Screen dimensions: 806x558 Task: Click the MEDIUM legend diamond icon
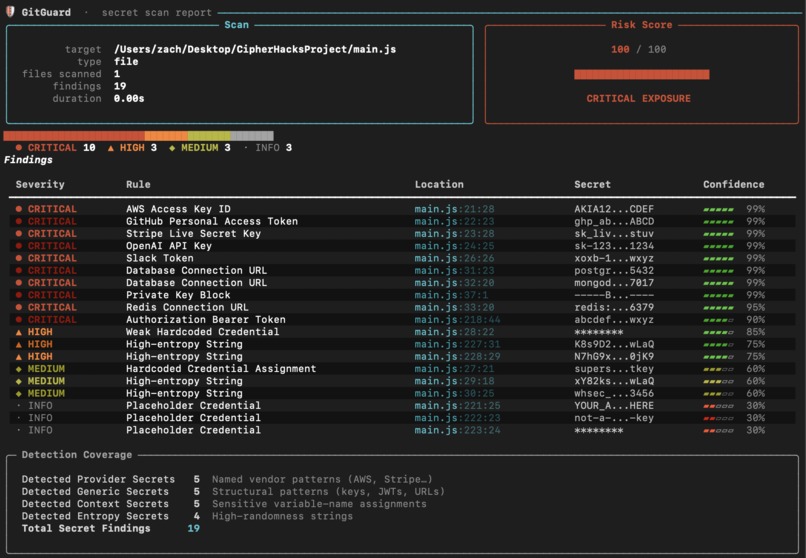(172, 148)
